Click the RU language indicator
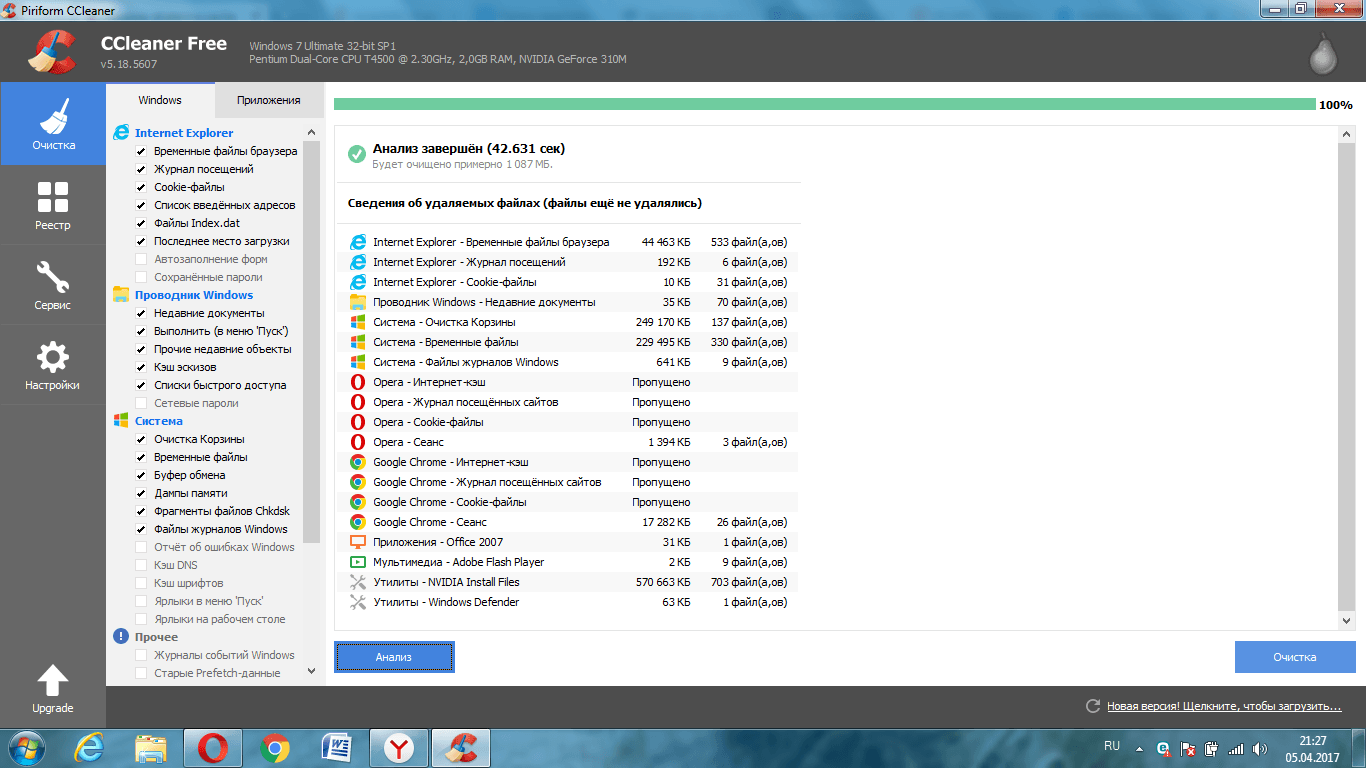1366x768 pixels. pos(1112,746)
